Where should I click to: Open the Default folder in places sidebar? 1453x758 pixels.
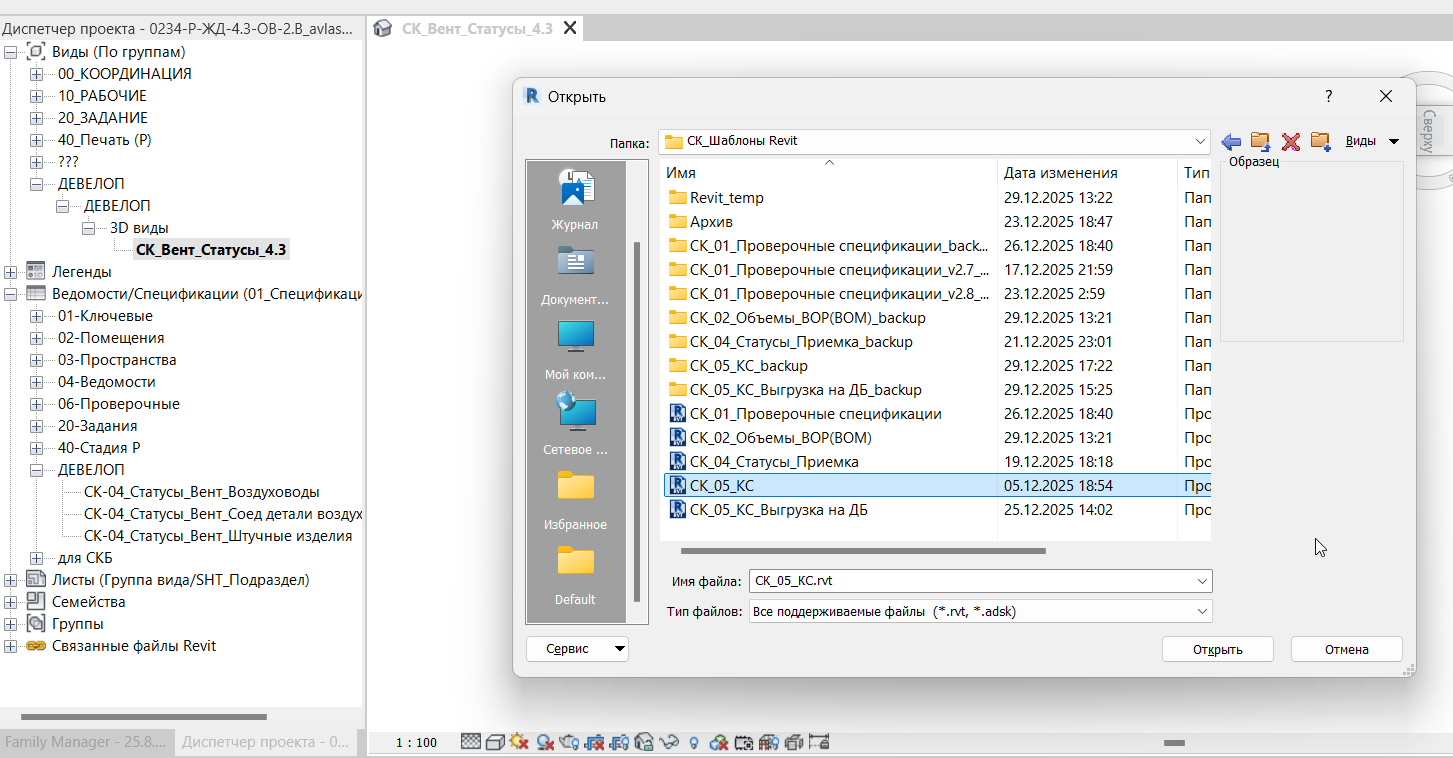[x=575, y=575]
